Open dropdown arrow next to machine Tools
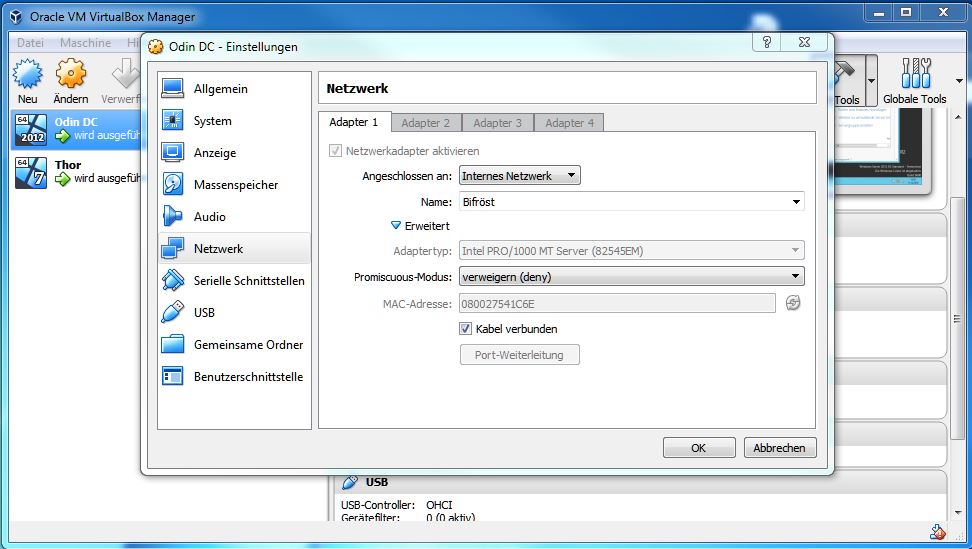Viewport: 972px width, 549px height. [x=872, y=81]
